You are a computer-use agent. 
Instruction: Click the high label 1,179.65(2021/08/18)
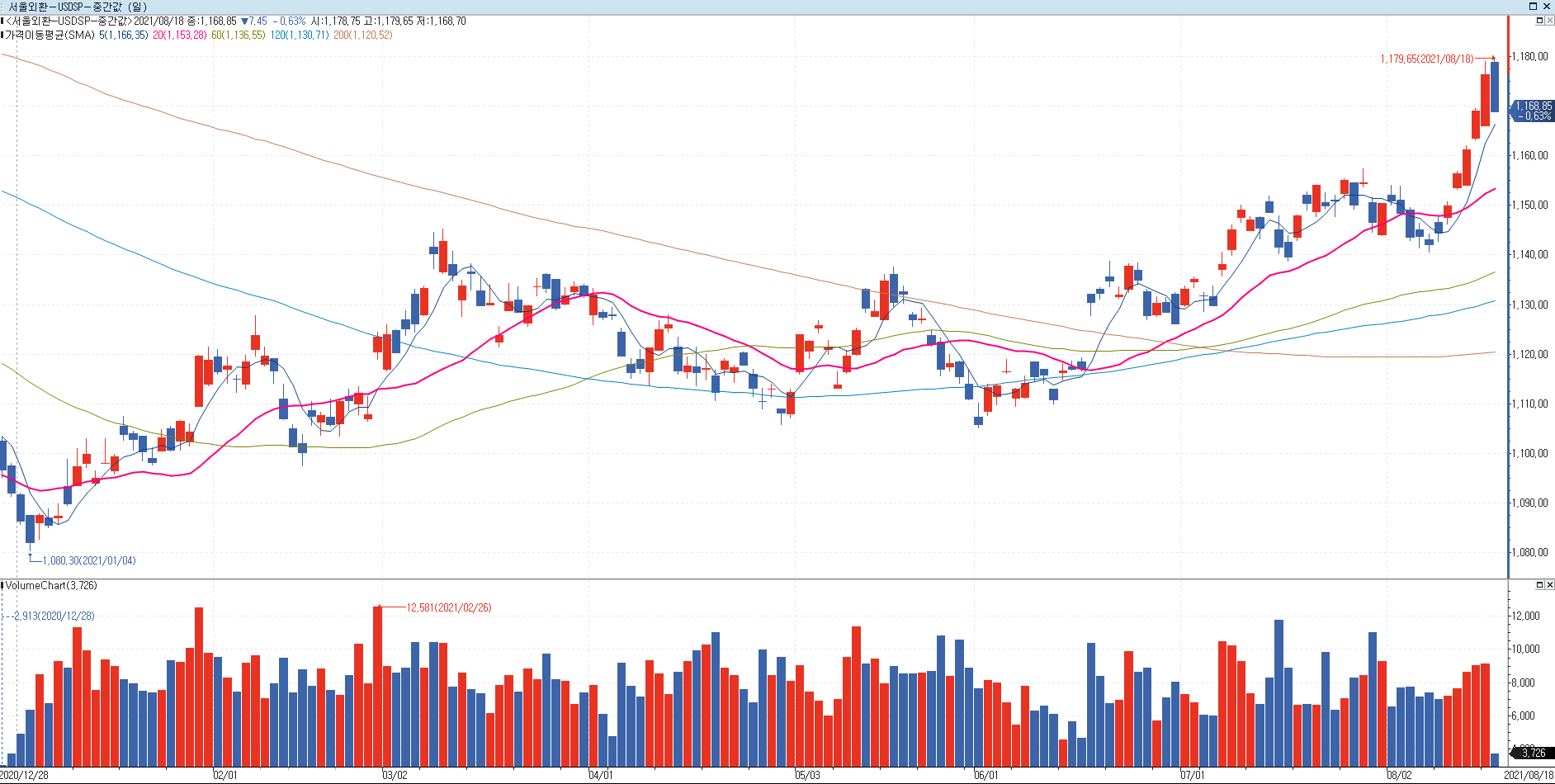(1427, 59)
